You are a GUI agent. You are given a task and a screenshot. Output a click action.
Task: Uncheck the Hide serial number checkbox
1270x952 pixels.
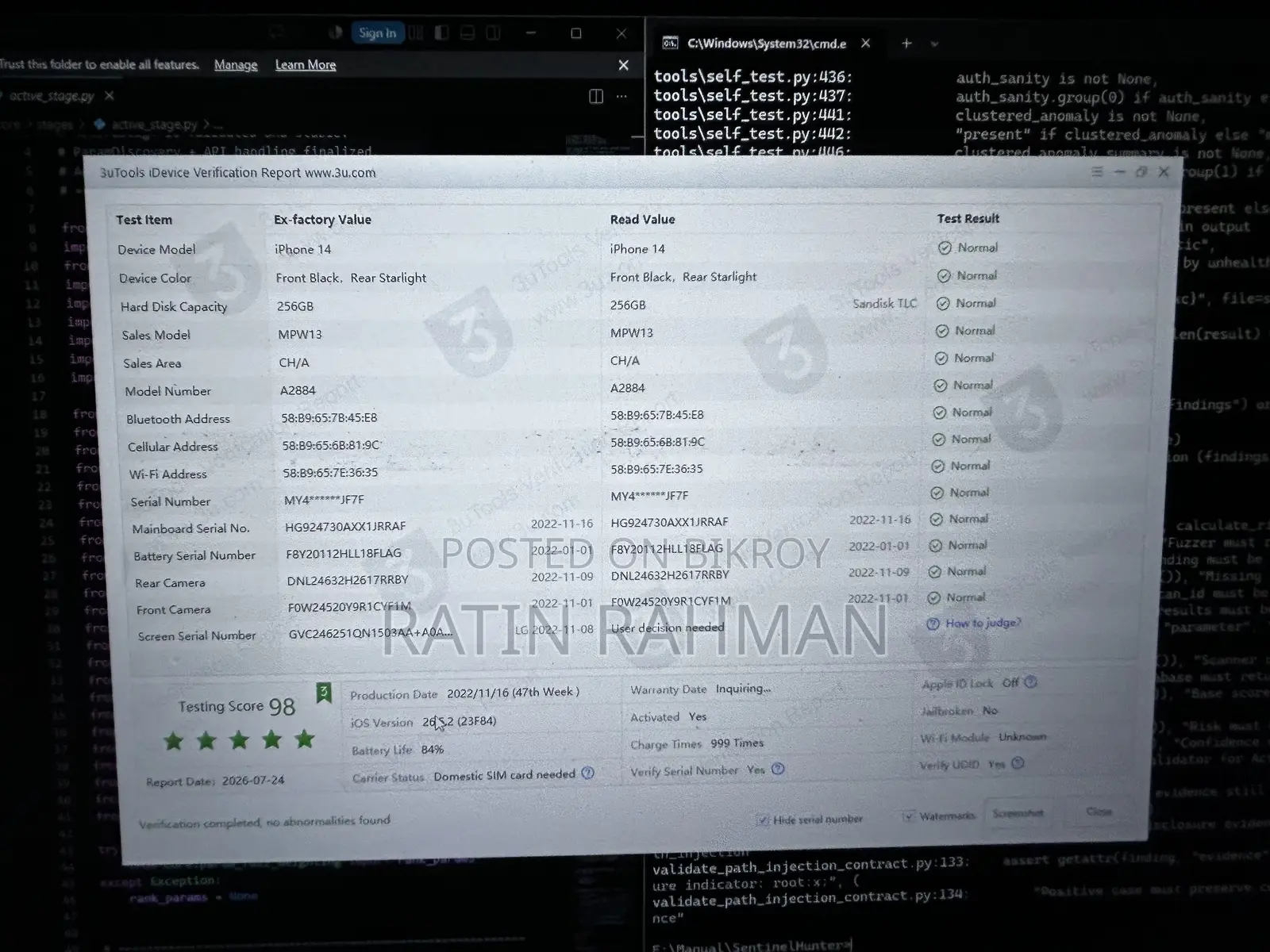click(x=763, y=820)
